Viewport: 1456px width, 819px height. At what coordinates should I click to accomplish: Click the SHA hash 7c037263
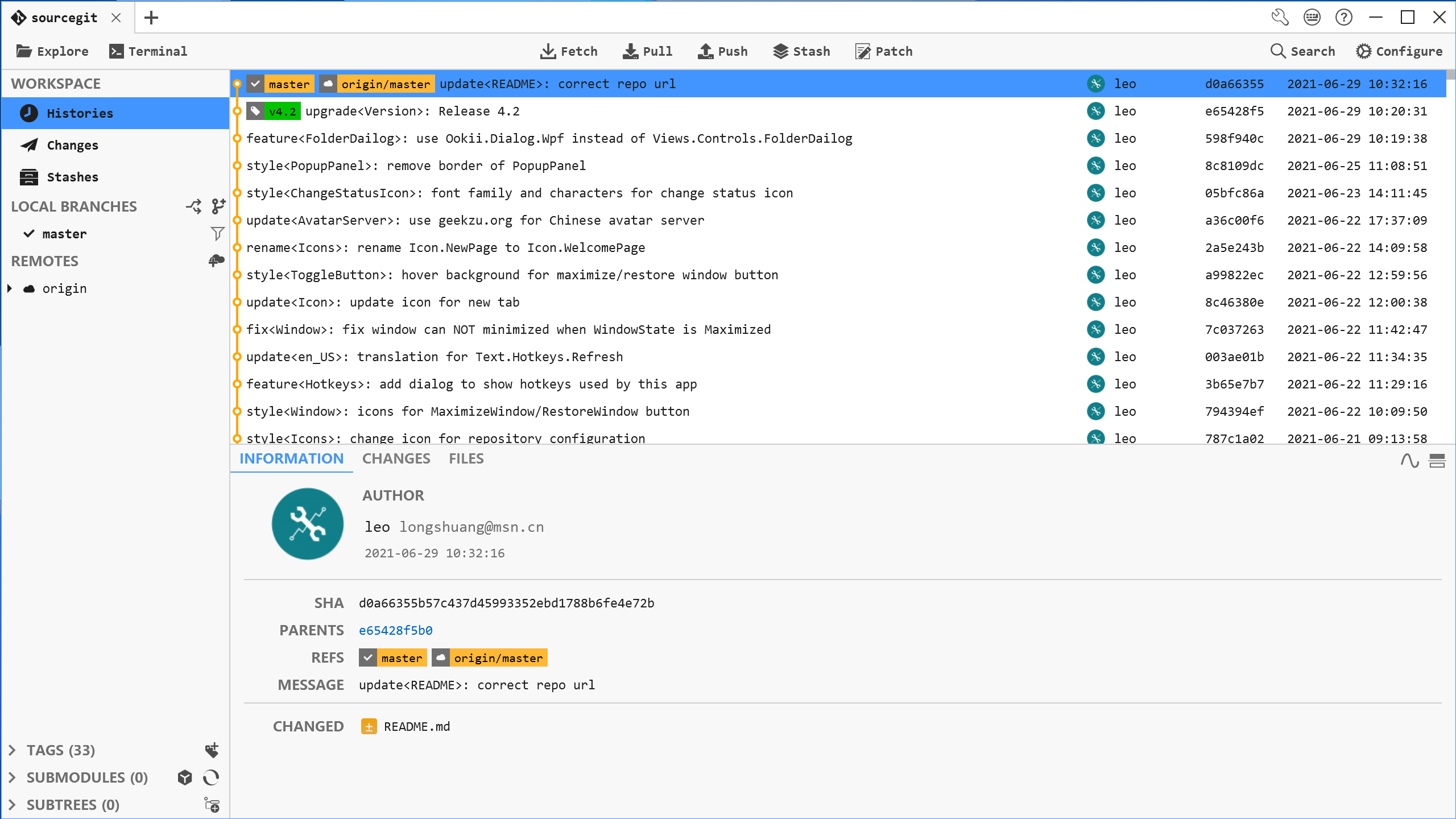click(x=1234, y=329)
